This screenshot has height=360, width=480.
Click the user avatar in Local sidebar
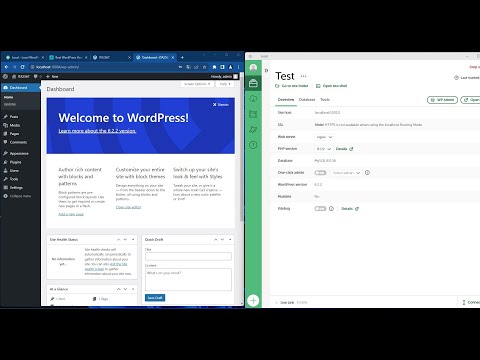(253, 68)
